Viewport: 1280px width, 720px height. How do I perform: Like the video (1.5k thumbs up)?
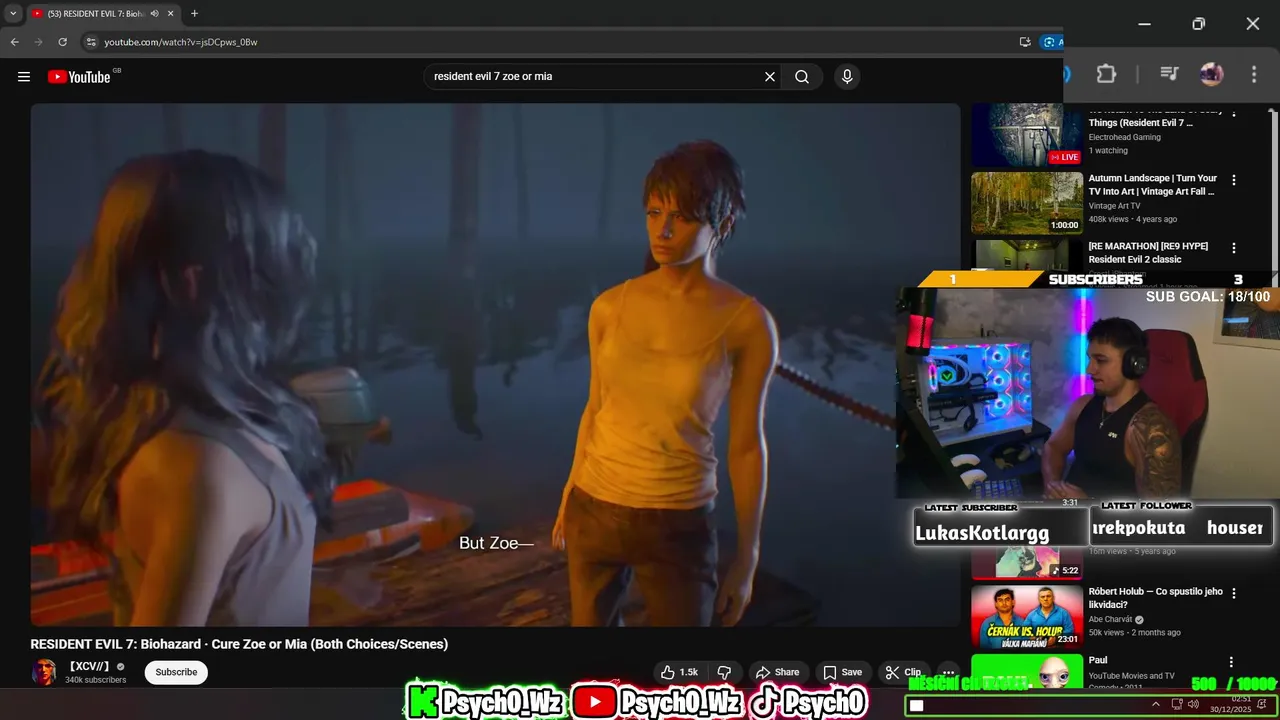(680, 672)
